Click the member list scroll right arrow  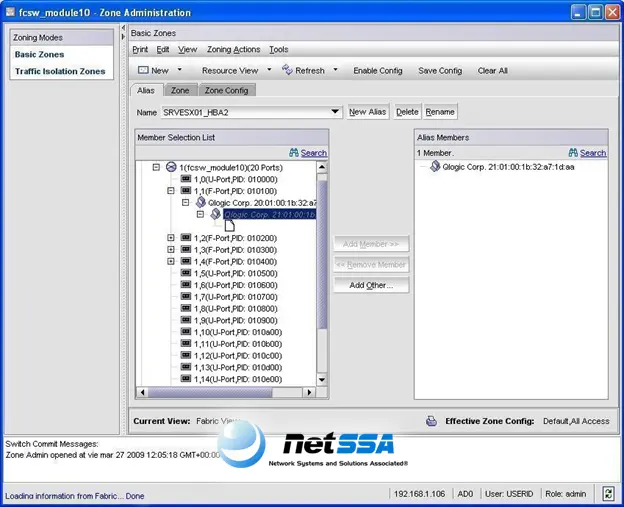tap(309, 392)
